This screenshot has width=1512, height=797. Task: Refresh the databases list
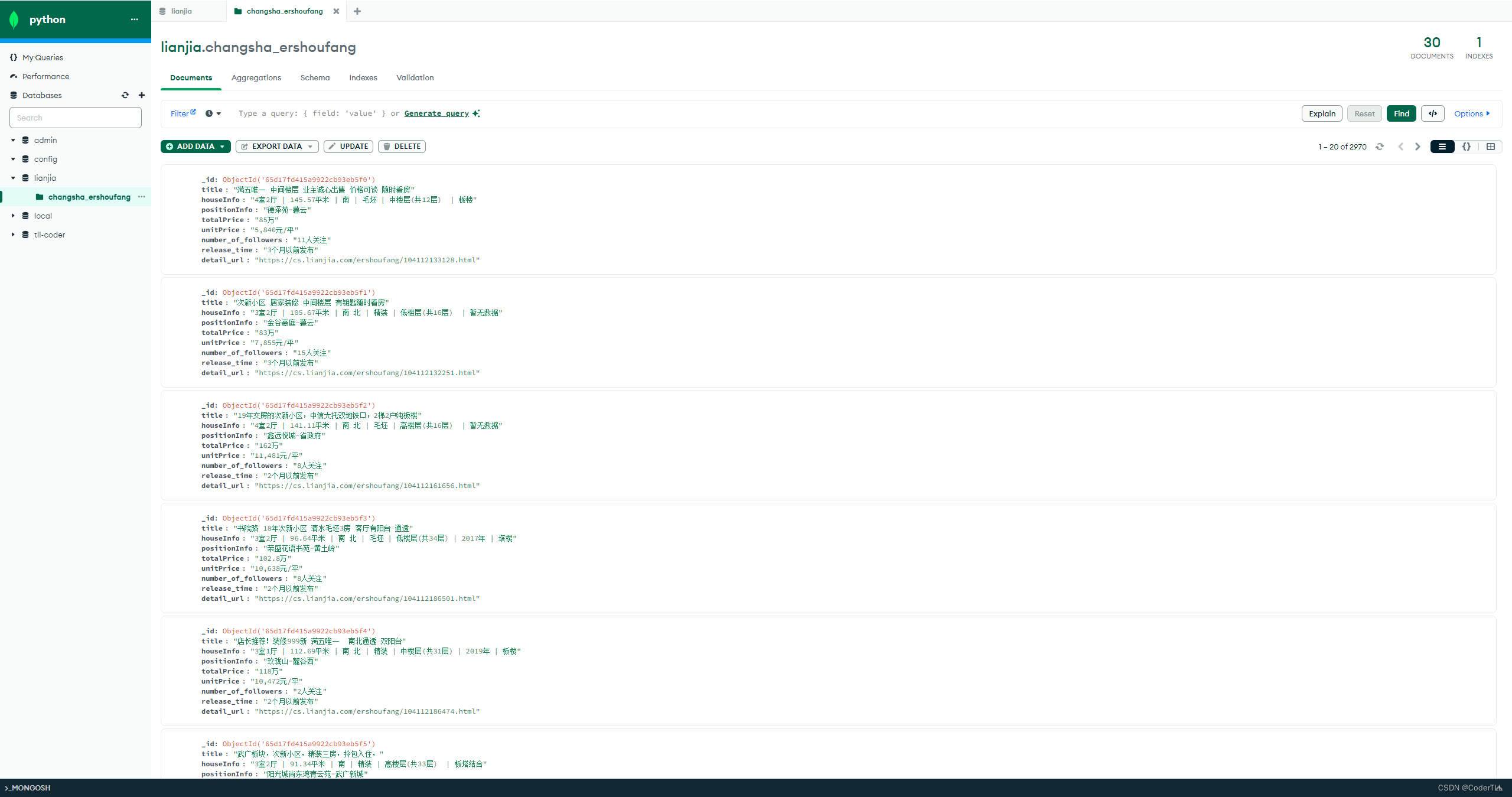click(125, 95)
